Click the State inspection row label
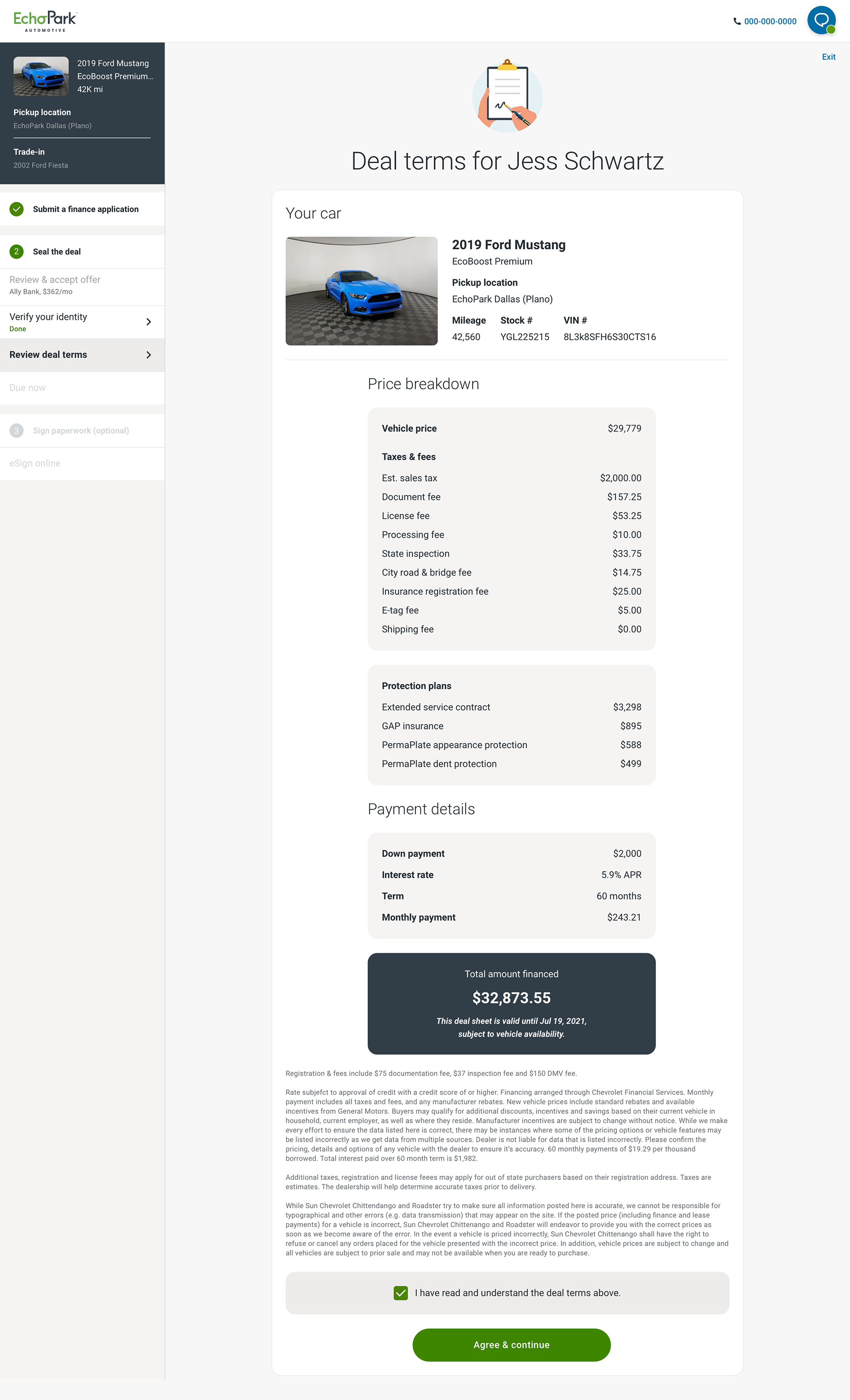850x1400 pixels. (x=416, y=554)
